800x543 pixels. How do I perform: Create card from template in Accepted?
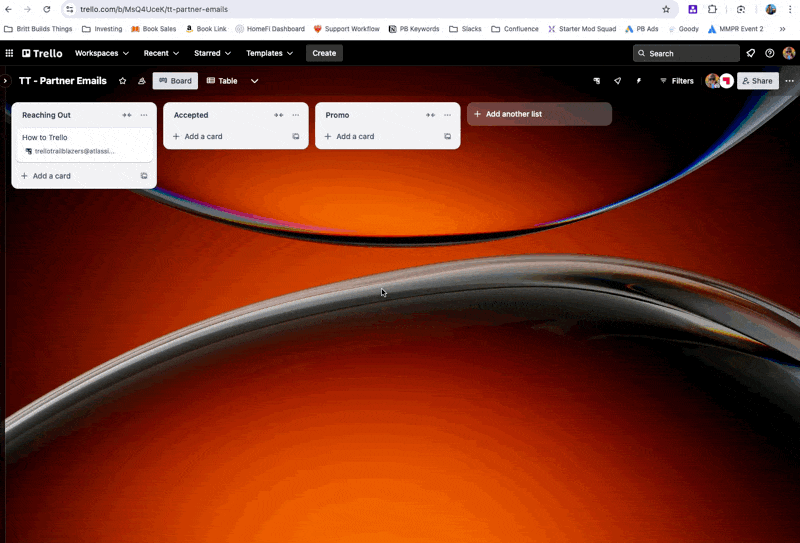296,137
